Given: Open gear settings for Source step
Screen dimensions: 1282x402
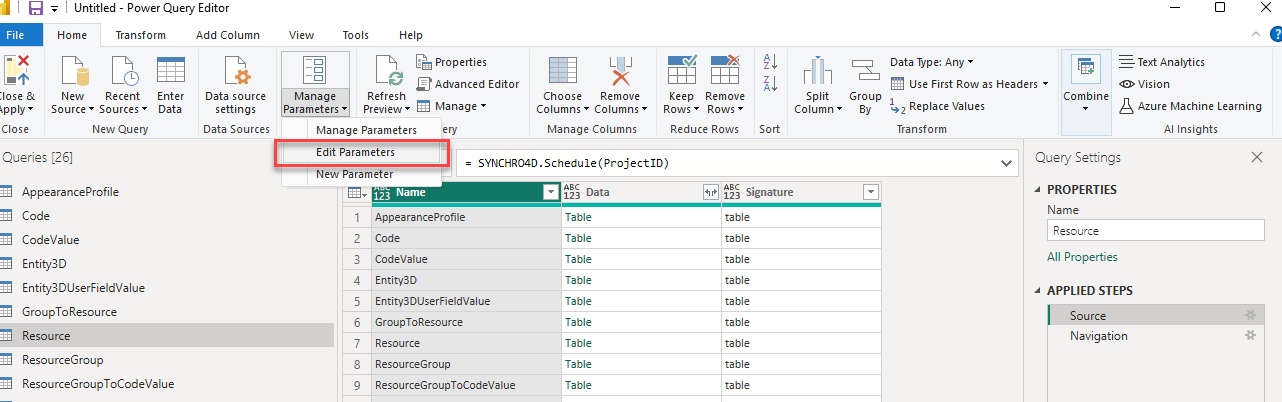Looking at the screenshot, I should [x=1249, y=316].
